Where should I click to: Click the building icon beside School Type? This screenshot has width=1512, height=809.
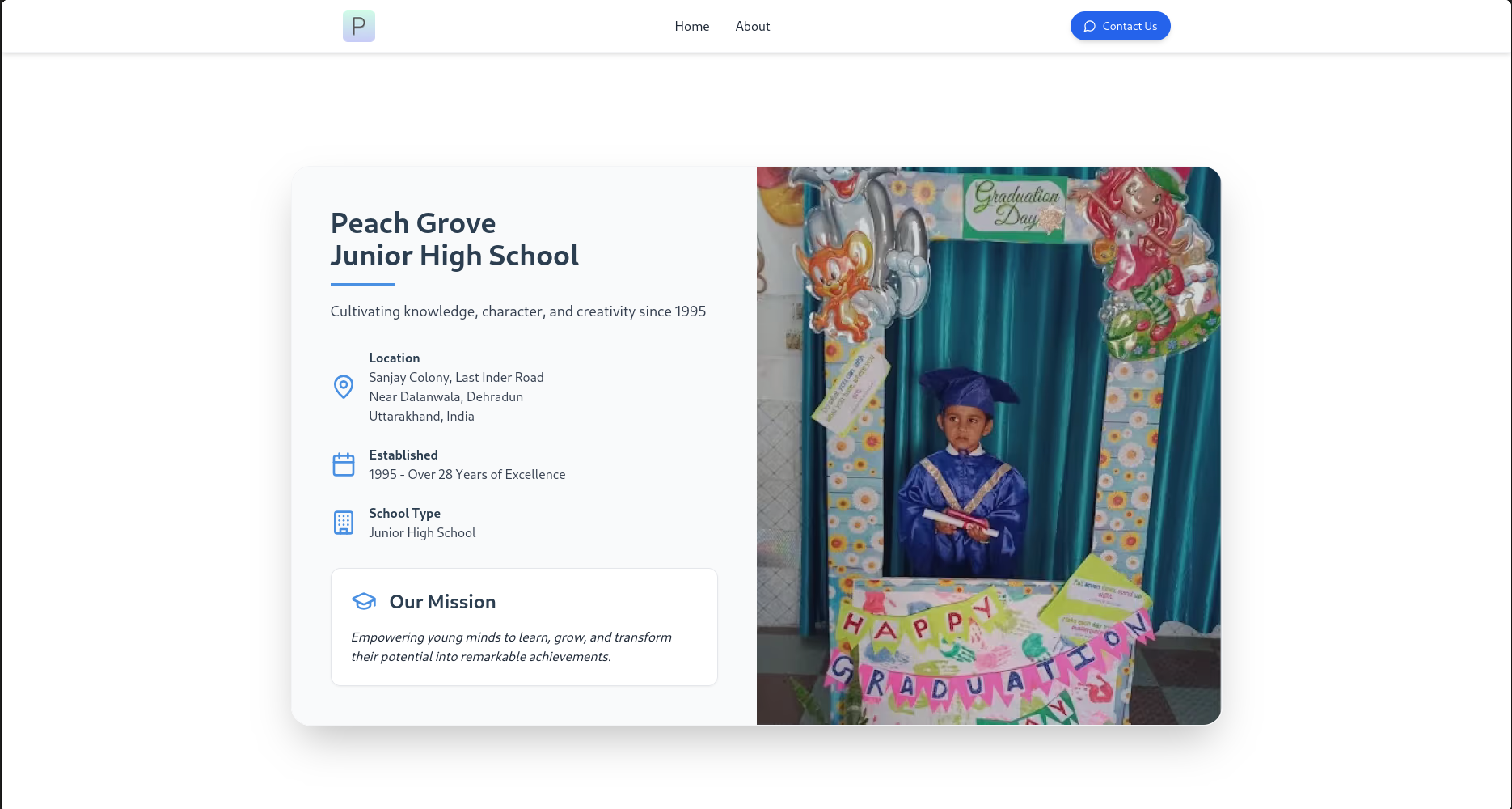coord(344,523)
